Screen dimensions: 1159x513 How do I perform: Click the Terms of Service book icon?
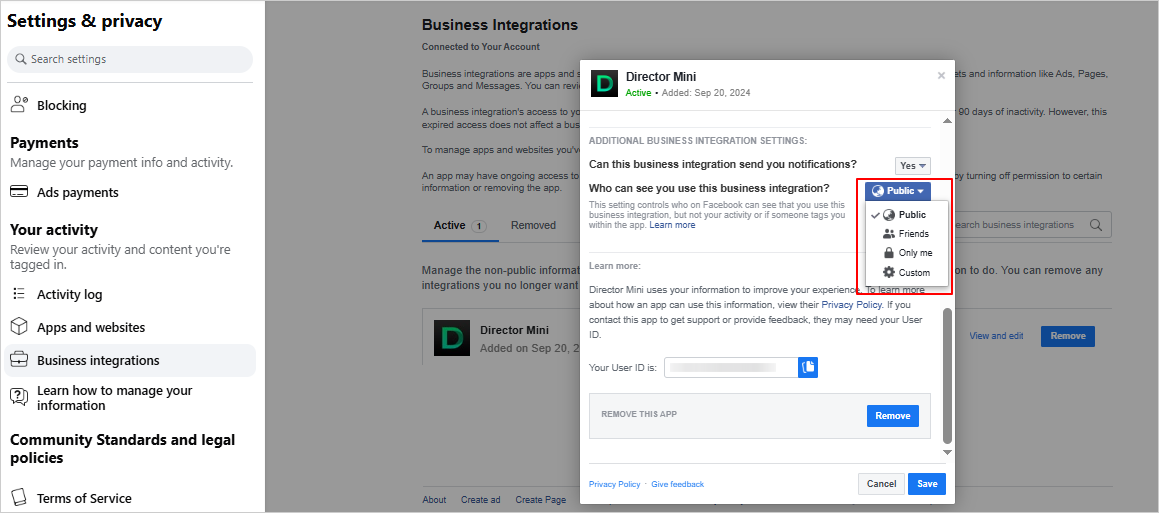tap(19, 498)
